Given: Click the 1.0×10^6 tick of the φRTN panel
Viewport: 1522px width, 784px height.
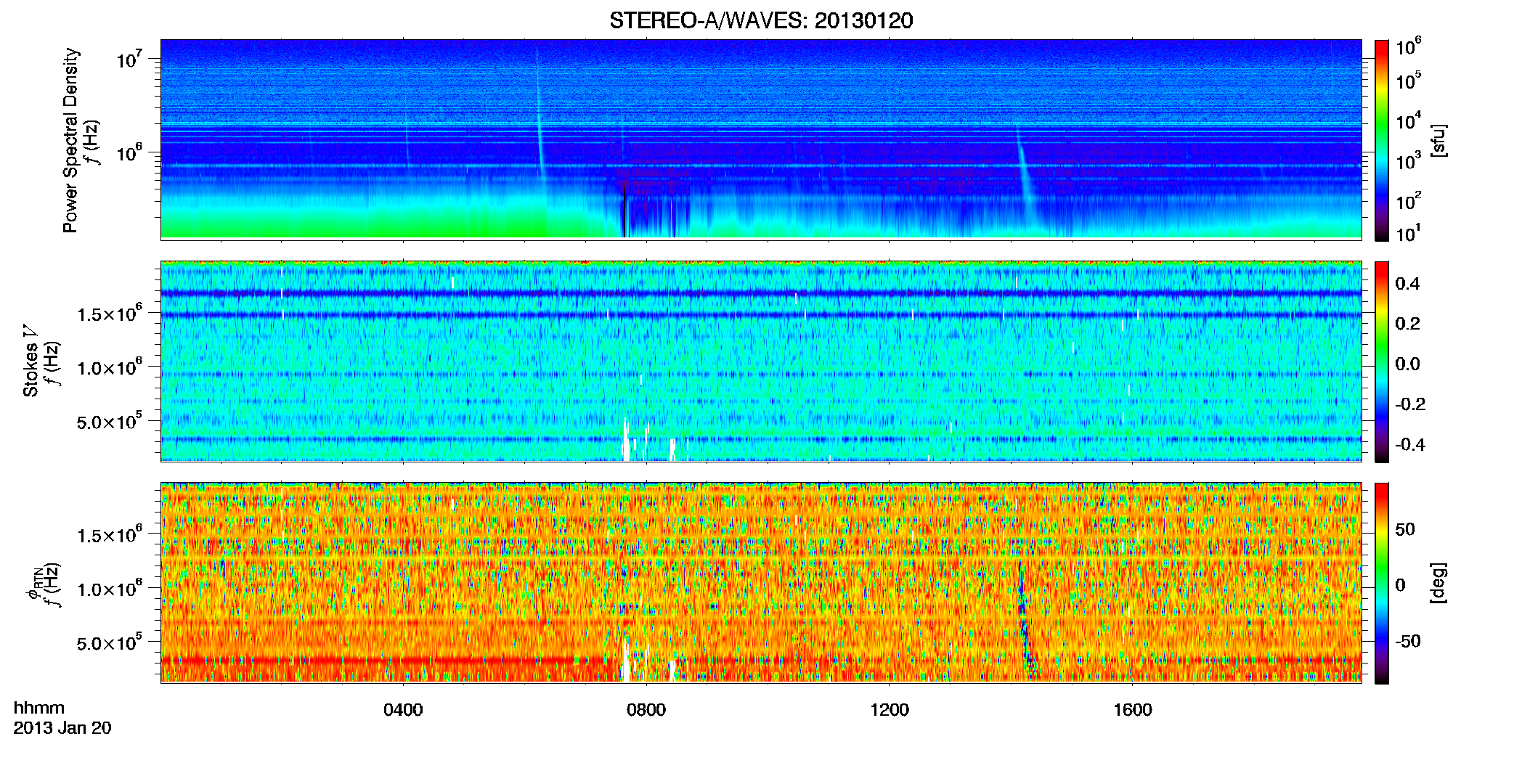Looking at the screenshot, I should [x=109, y=589].
